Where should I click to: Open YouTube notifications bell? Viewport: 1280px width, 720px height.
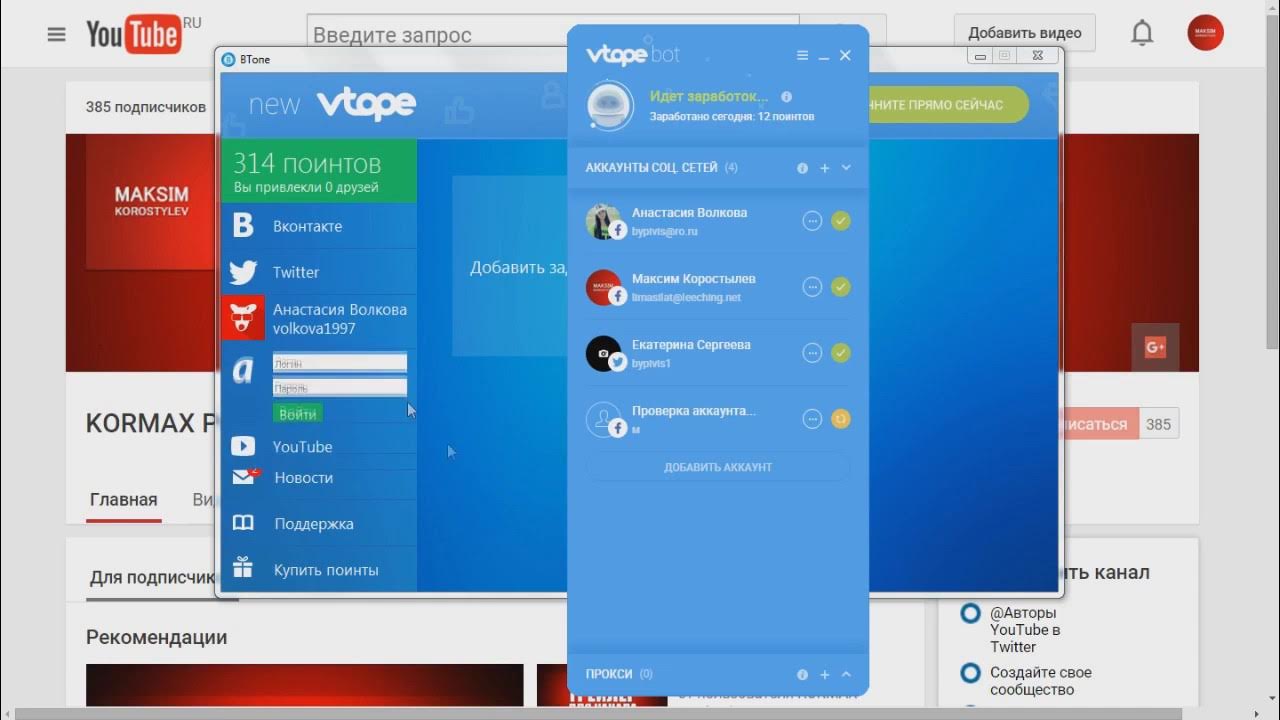pyautogui.click(x=1141, y=33)
